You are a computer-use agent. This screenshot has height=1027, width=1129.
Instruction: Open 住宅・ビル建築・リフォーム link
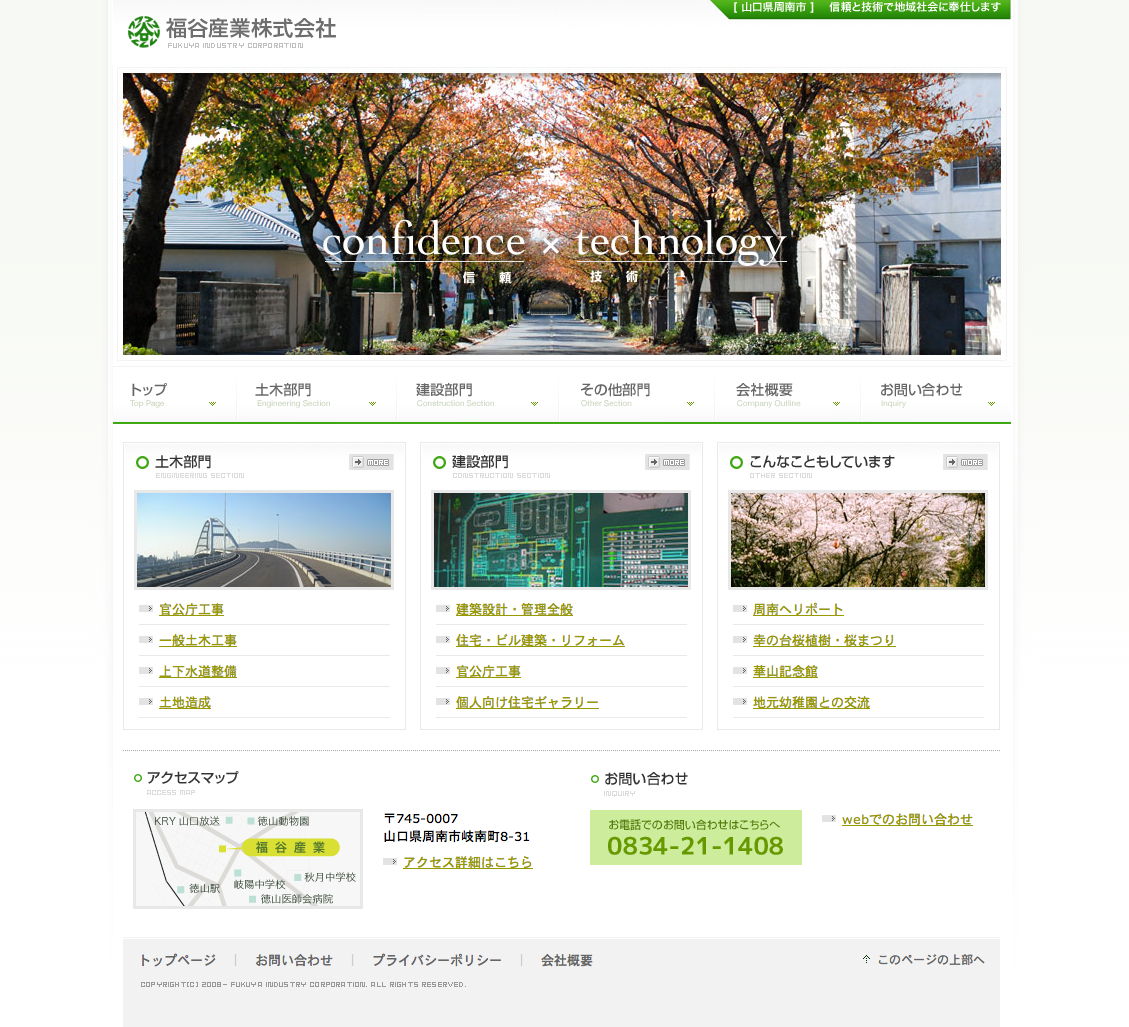540,640
